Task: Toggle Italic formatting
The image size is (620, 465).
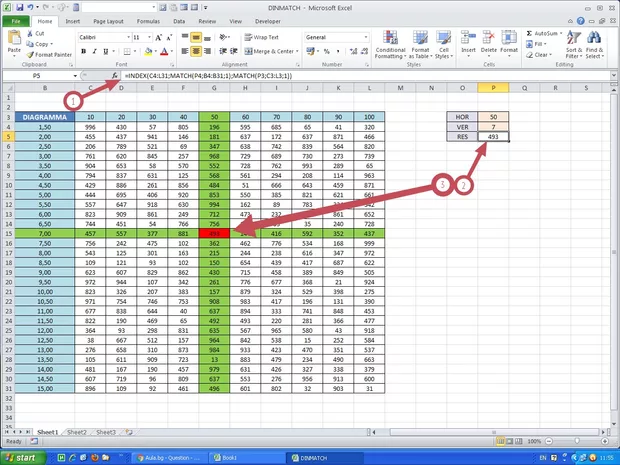Action: (x=95, y=51)
